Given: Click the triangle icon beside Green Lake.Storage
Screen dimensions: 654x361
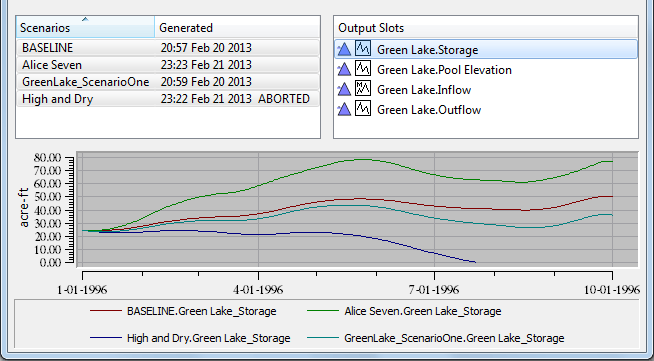Looking at the screenshot, I should coord(344,49).
